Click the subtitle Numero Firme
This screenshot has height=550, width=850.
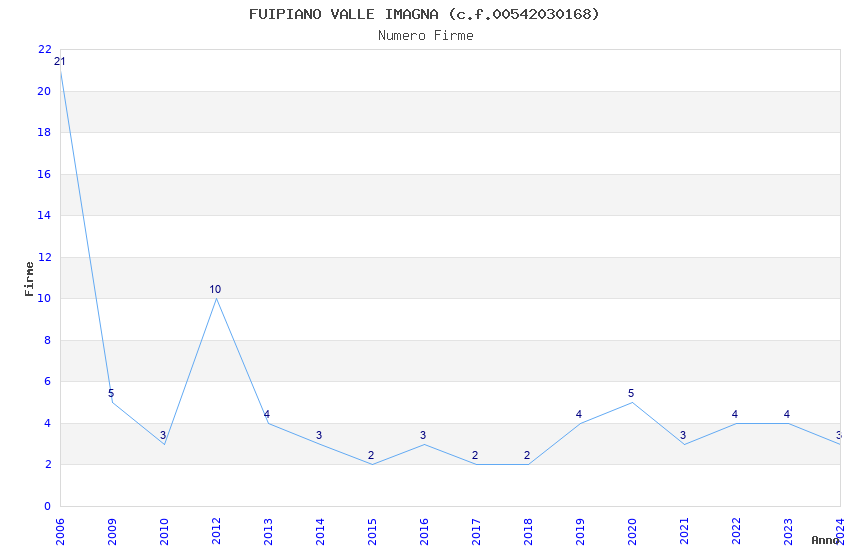426,36
